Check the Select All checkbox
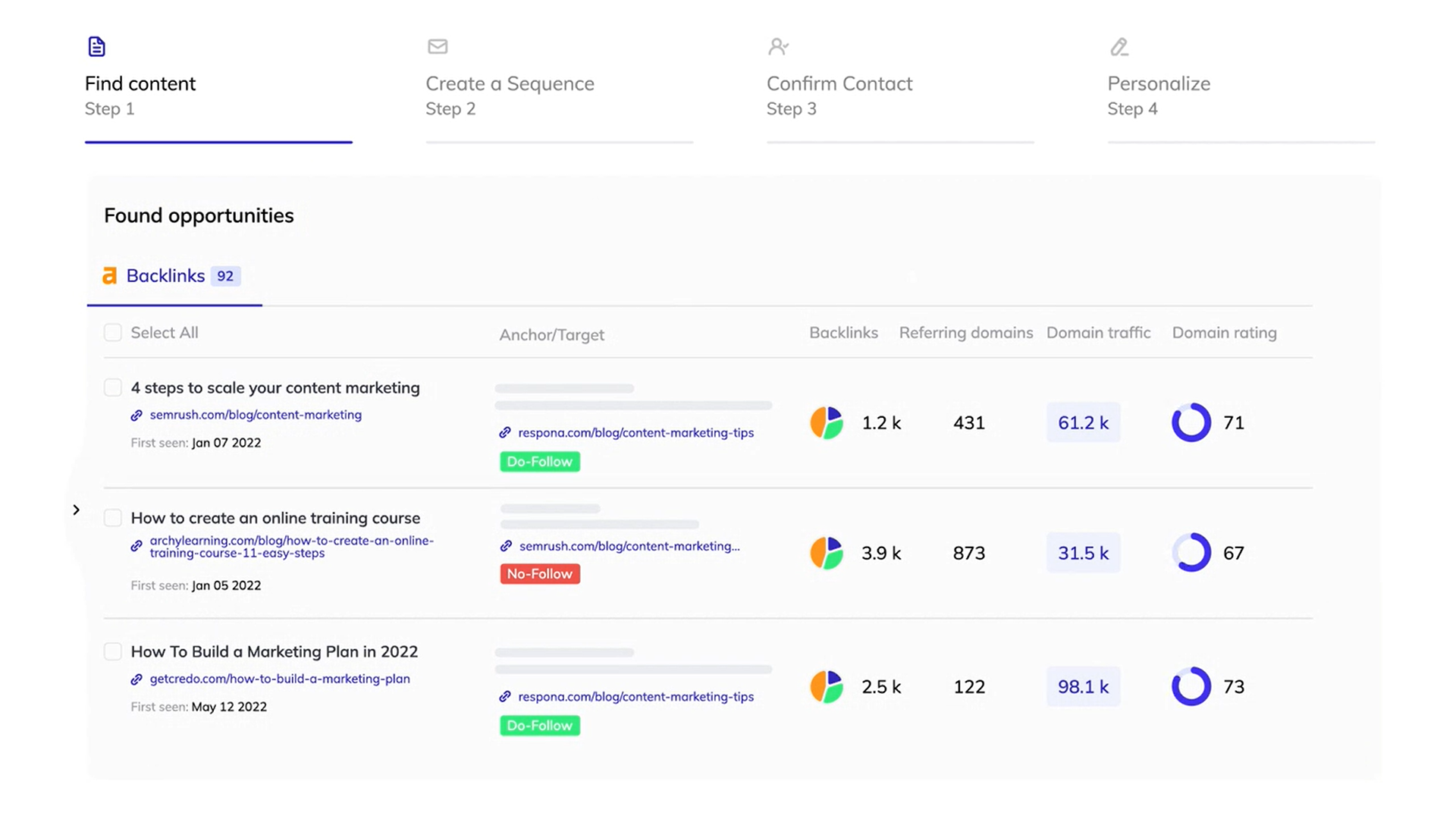This screenshot has height=819, width=1456. (x=113, y=333)
